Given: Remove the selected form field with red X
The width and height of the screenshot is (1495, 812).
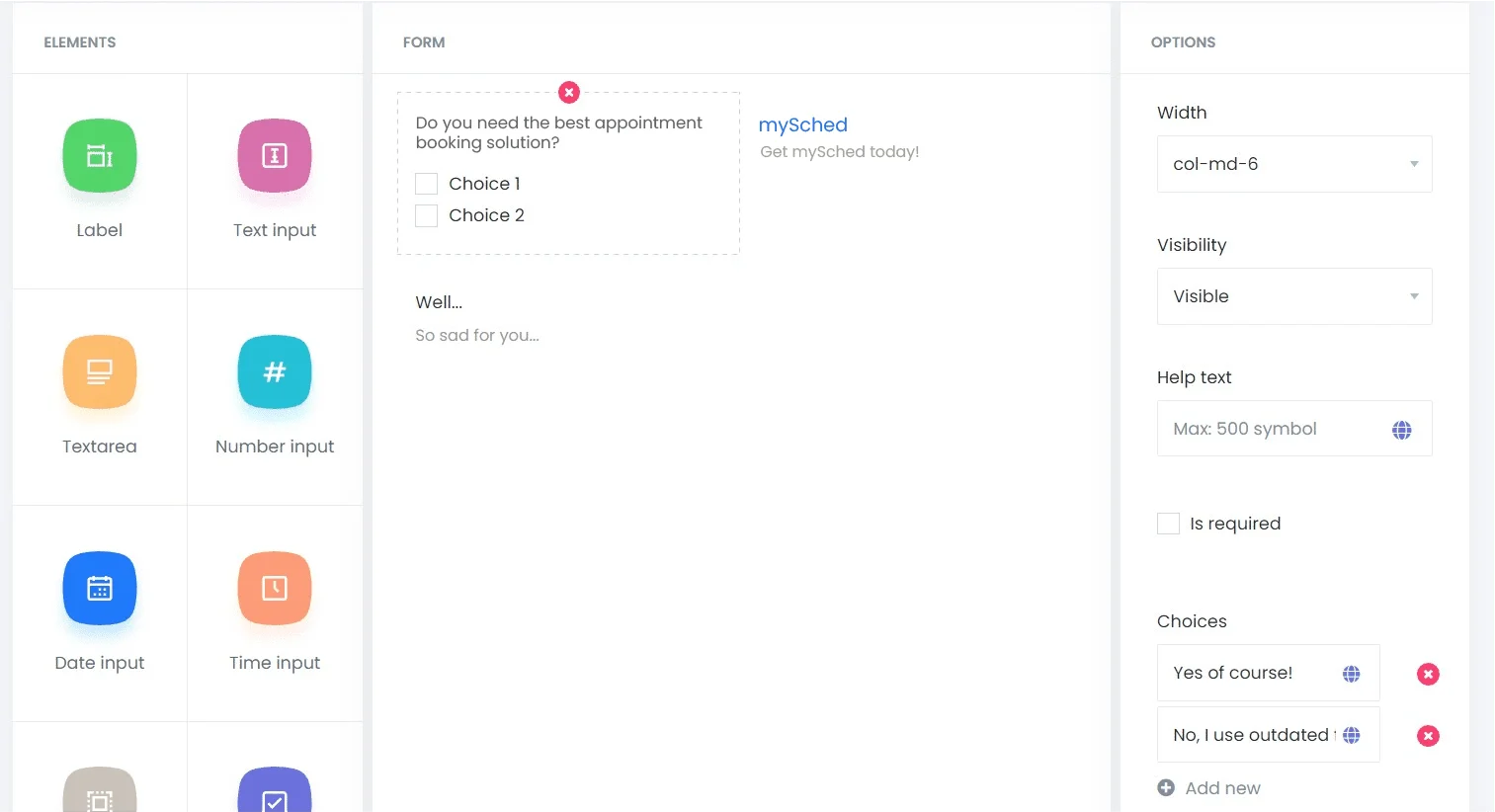Looking at the screenshot, I should pos(569,93).
